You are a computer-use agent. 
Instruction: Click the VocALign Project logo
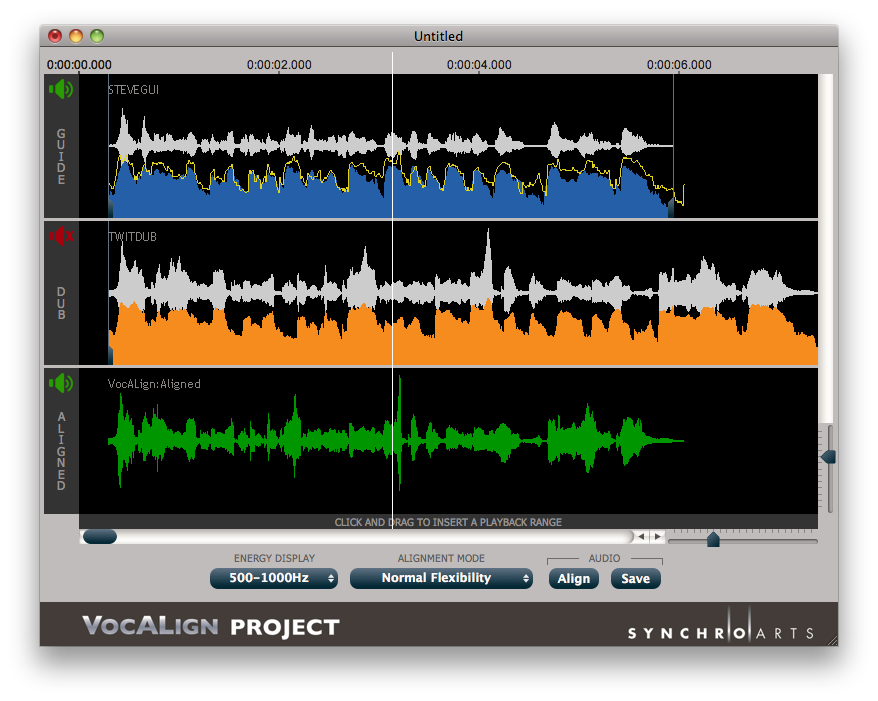[210, 627]
